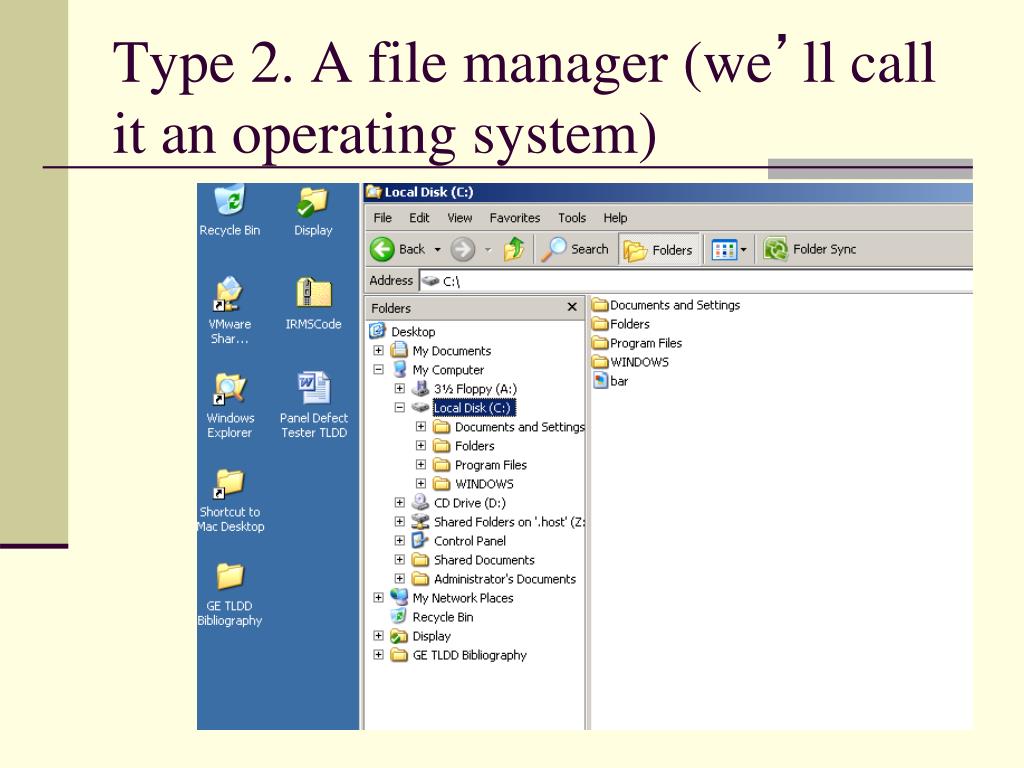Open the Back history dropdown arrow
The image size is (1024, 768).
click(438, 249)
